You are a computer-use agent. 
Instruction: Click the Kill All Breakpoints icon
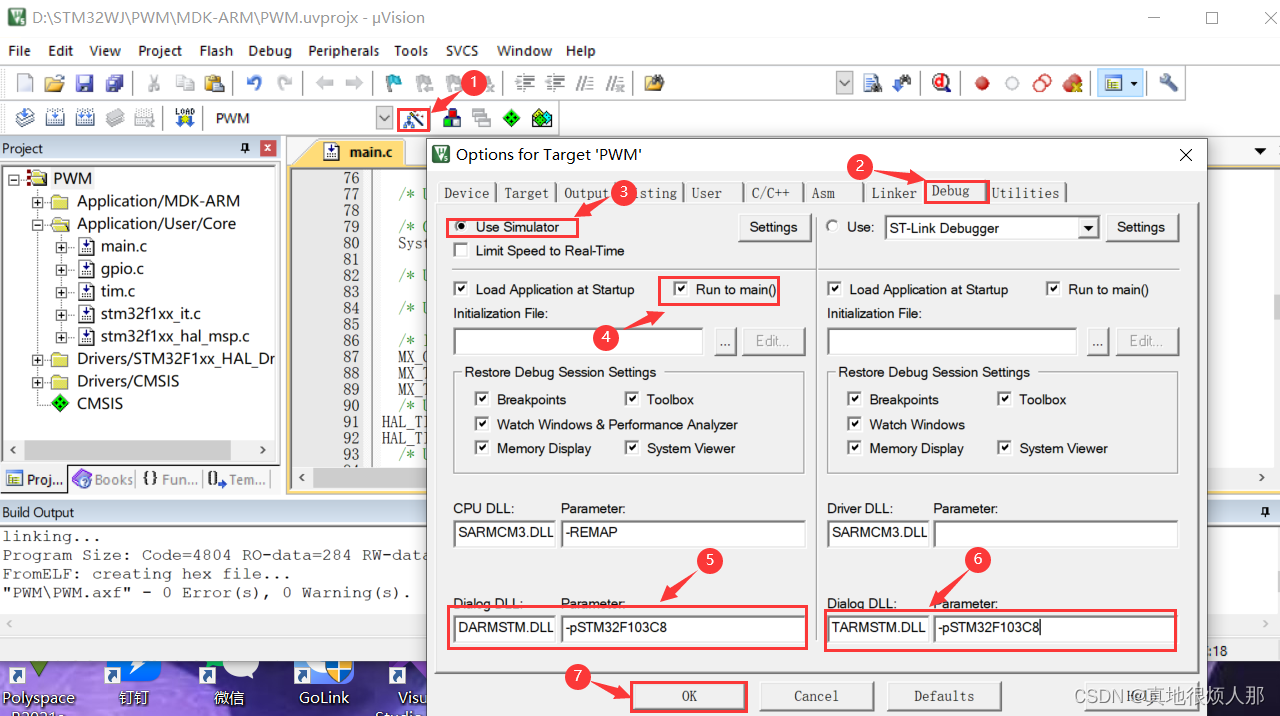(1072, 82)
